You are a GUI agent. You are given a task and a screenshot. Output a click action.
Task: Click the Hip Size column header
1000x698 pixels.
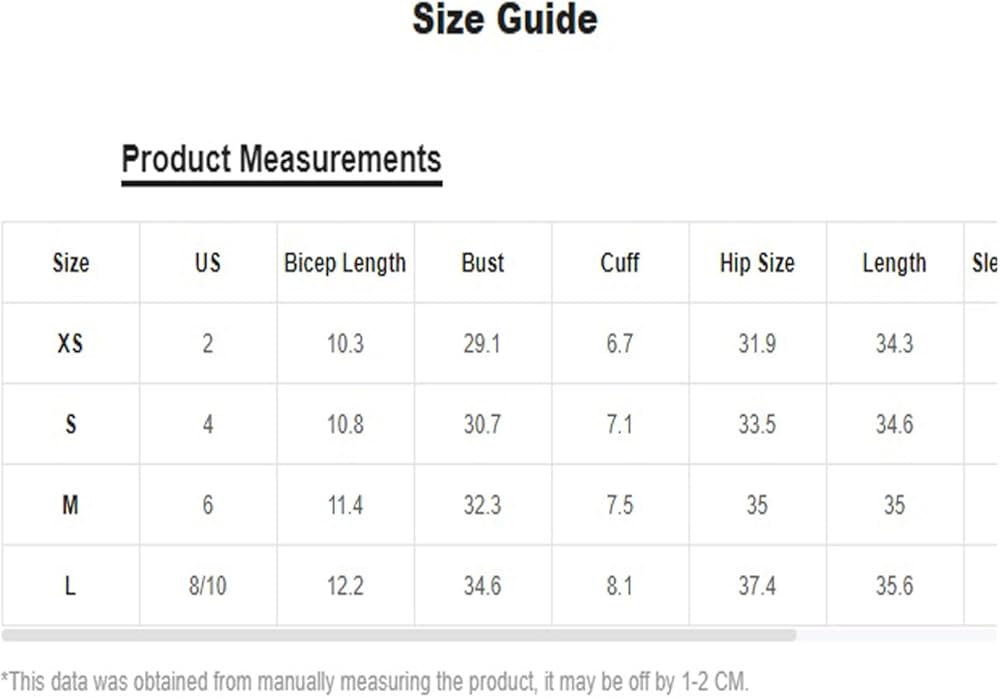coord(756,263)
